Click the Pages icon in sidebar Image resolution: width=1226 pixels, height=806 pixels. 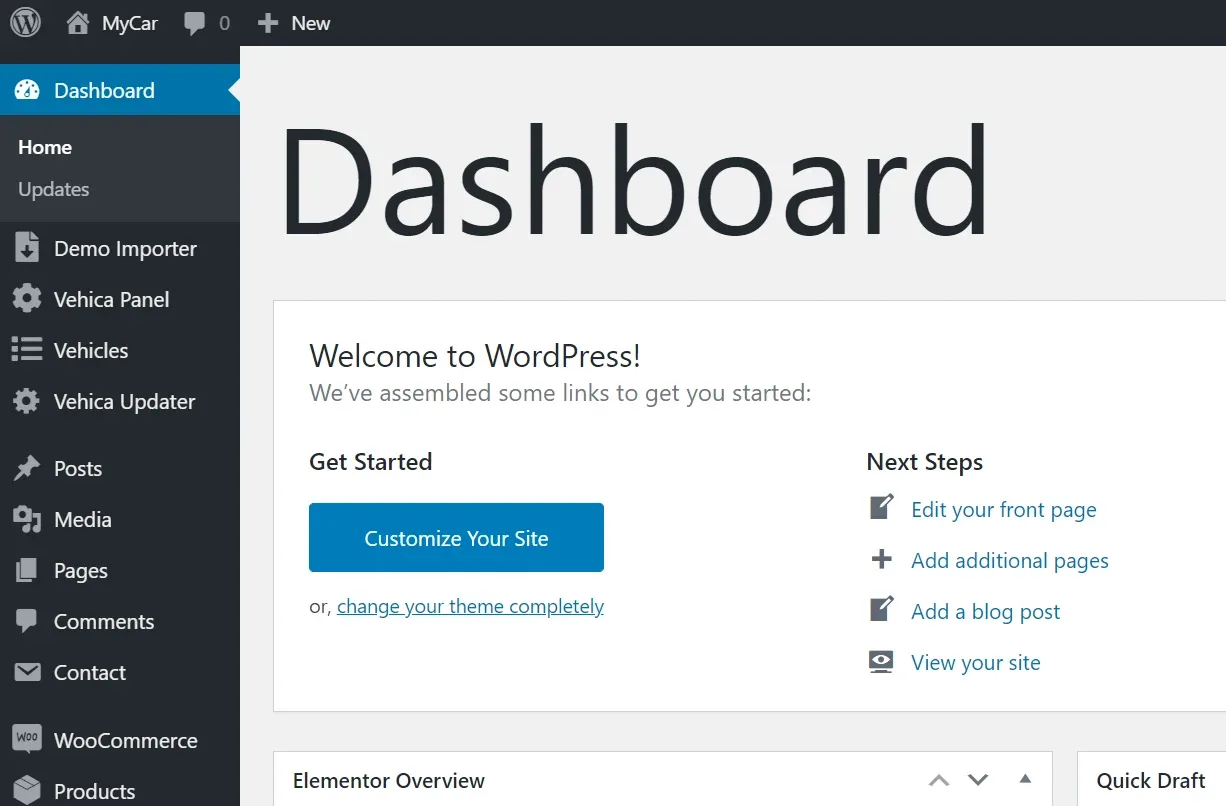pos(27,570)
